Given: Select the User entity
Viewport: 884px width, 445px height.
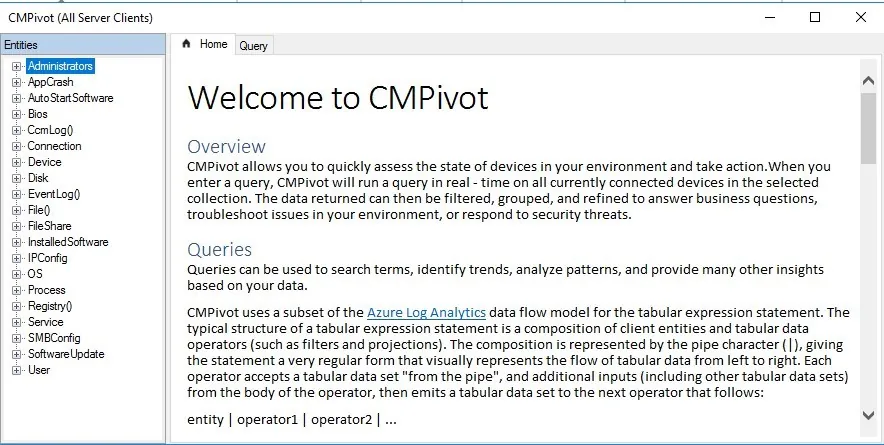Looking at the screenshot, I should coord(39,370).
